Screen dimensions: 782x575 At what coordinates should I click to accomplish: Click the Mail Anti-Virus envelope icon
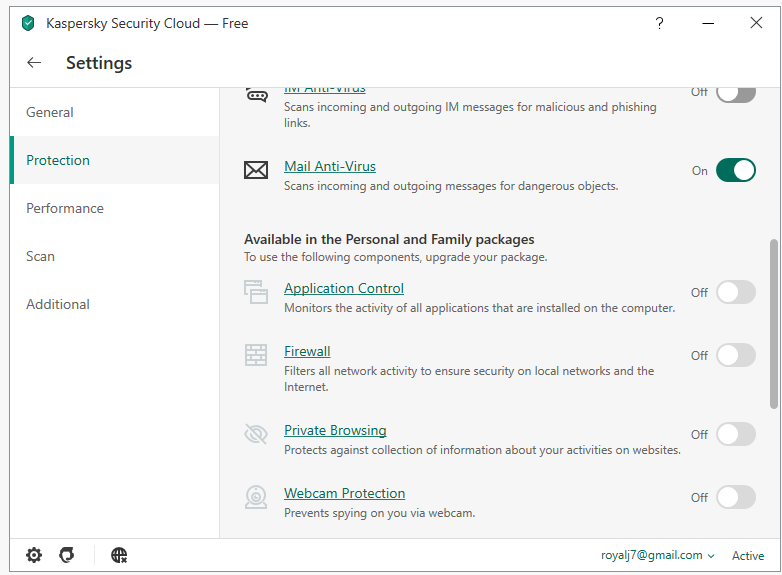pyautogui.click(x=256, y=170)
